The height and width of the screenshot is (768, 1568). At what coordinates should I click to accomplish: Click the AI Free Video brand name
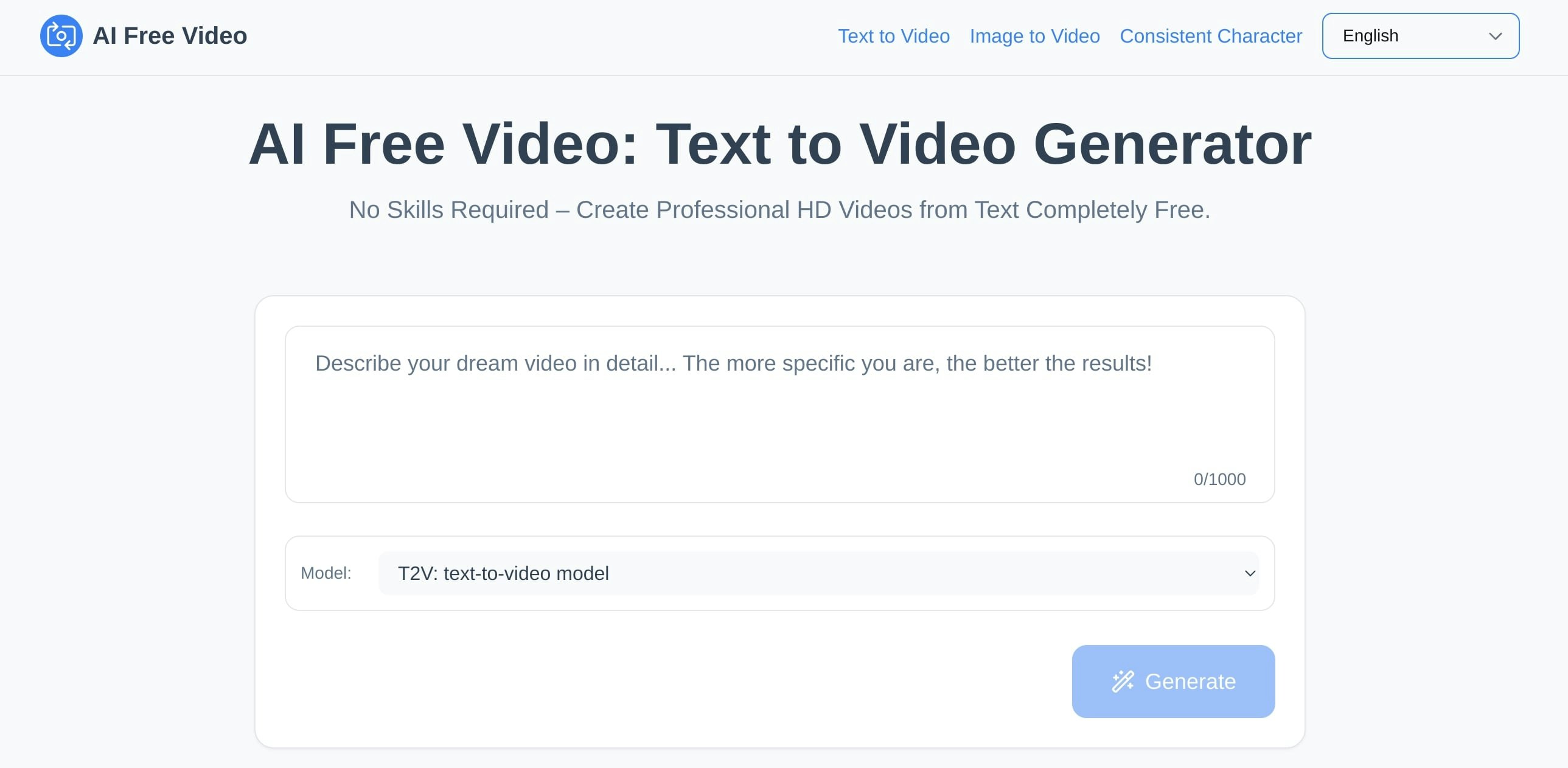[x=170, y=36]
